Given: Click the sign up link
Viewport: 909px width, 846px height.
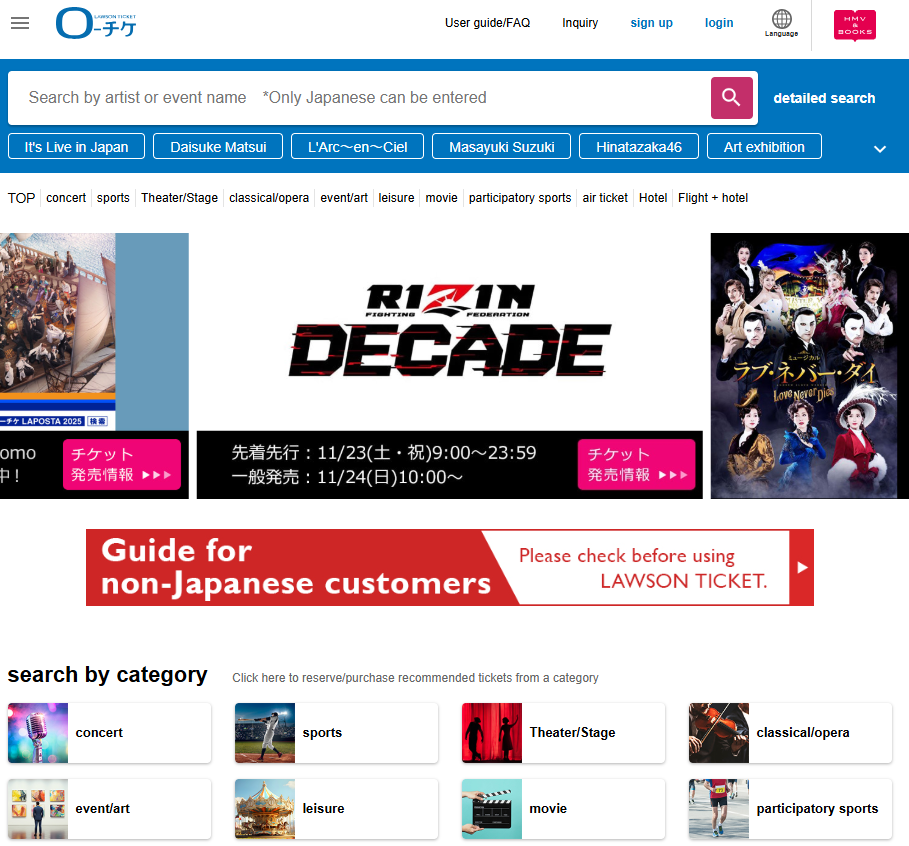Looking at the screenshot, I should point(651,23).
